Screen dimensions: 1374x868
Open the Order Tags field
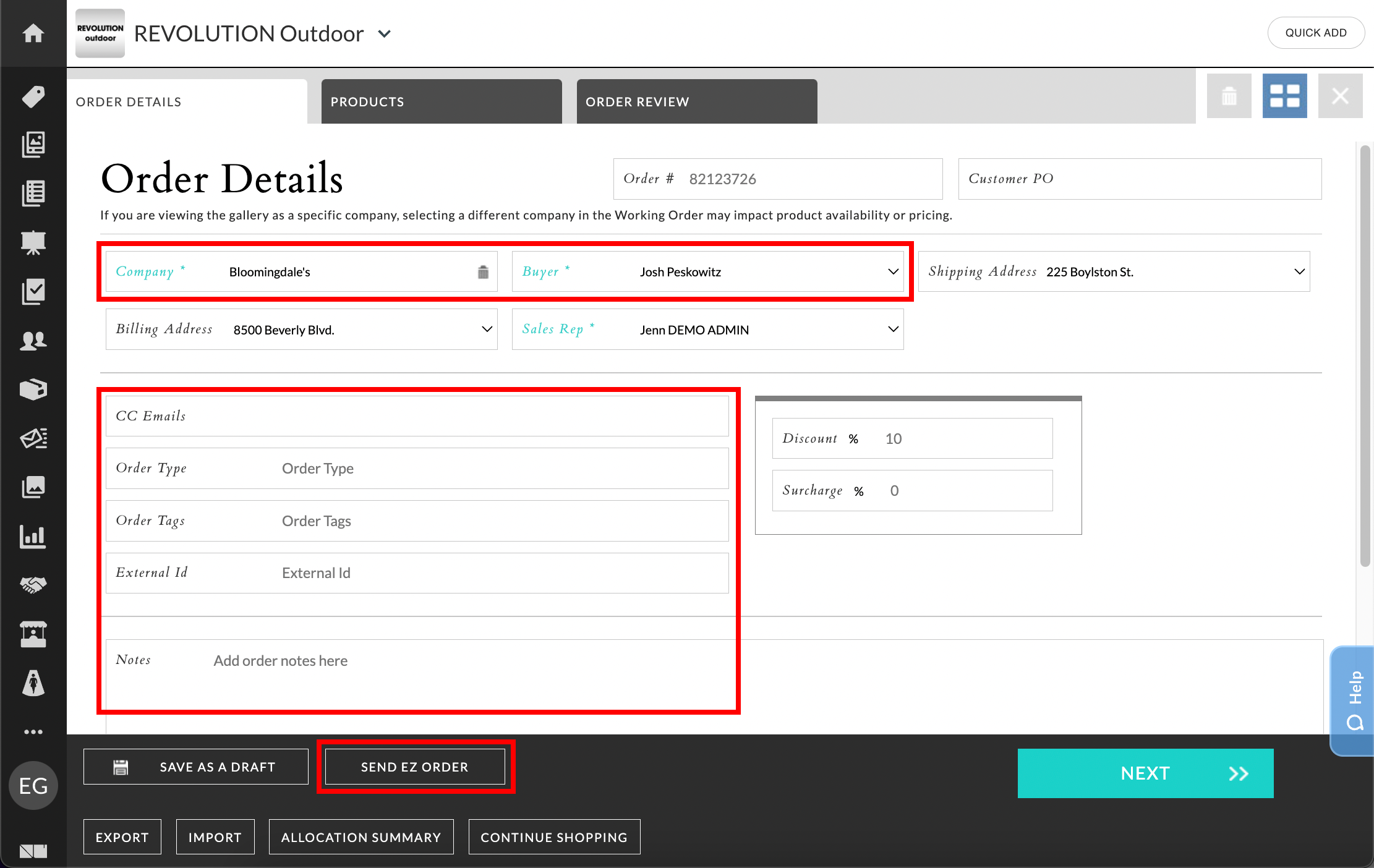click(x=417, y=521)
